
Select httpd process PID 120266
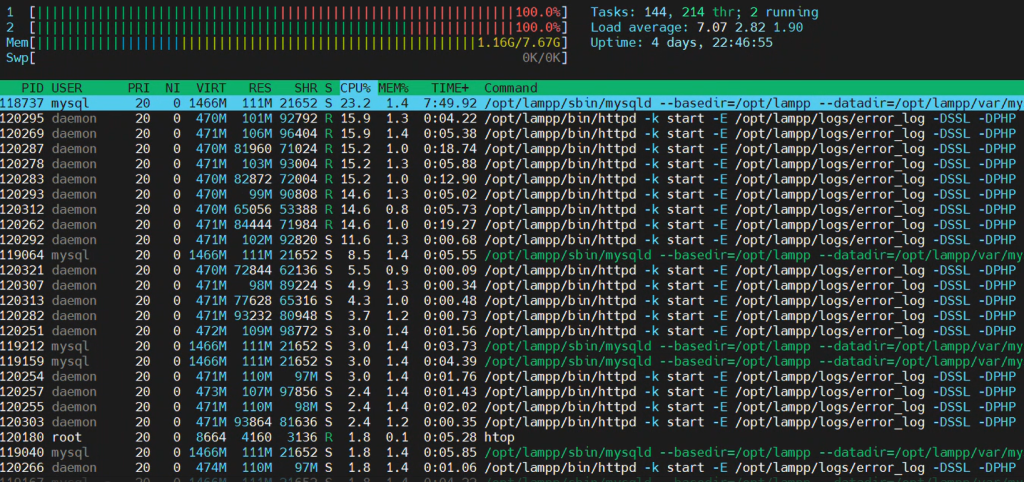(x=512, y=468)
